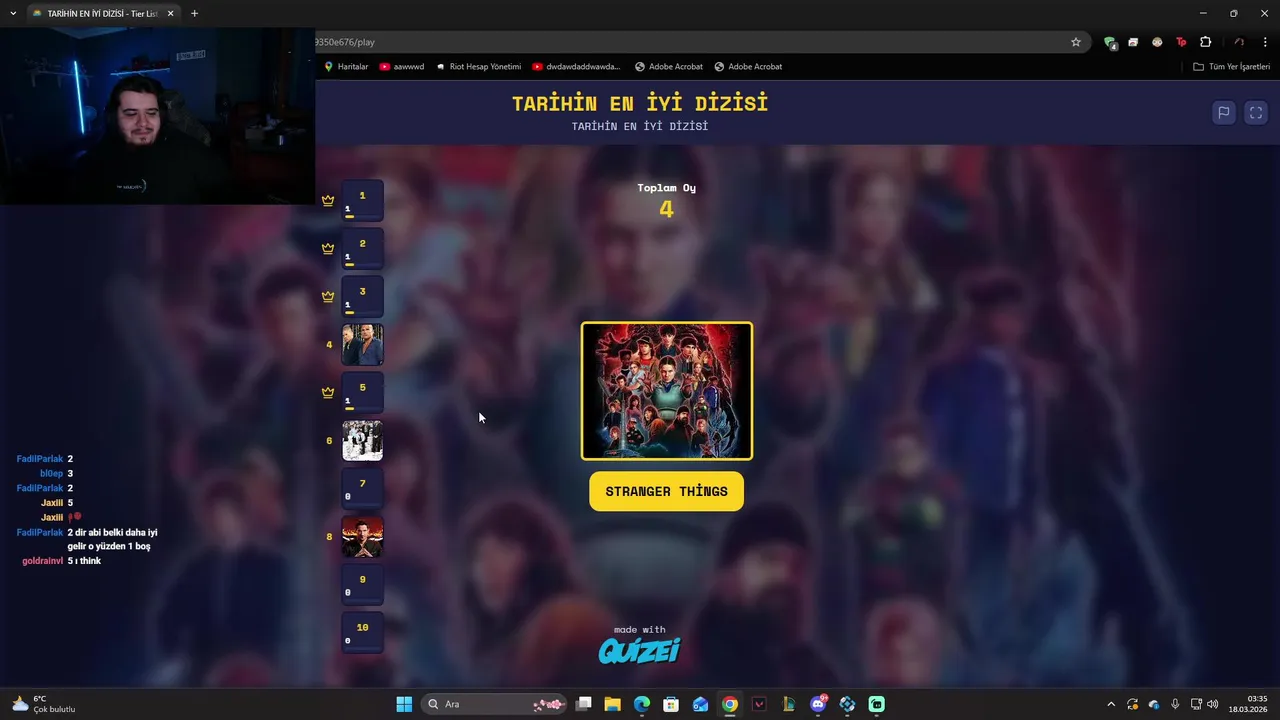The image size is (1280, 720).
Task: Click the crown icon beside slot 1
Action: pyautogui.click(x=328, y=200)
